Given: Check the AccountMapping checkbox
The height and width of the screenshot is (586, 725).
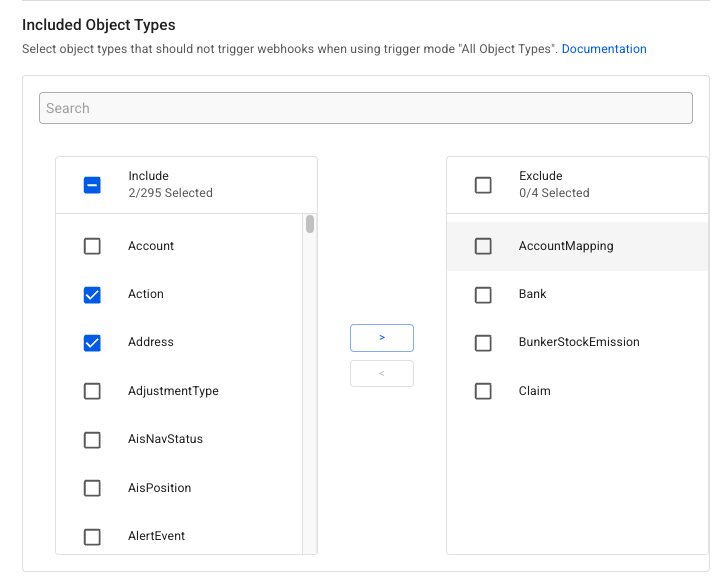Looking at the screenshot, I should 483,246.
